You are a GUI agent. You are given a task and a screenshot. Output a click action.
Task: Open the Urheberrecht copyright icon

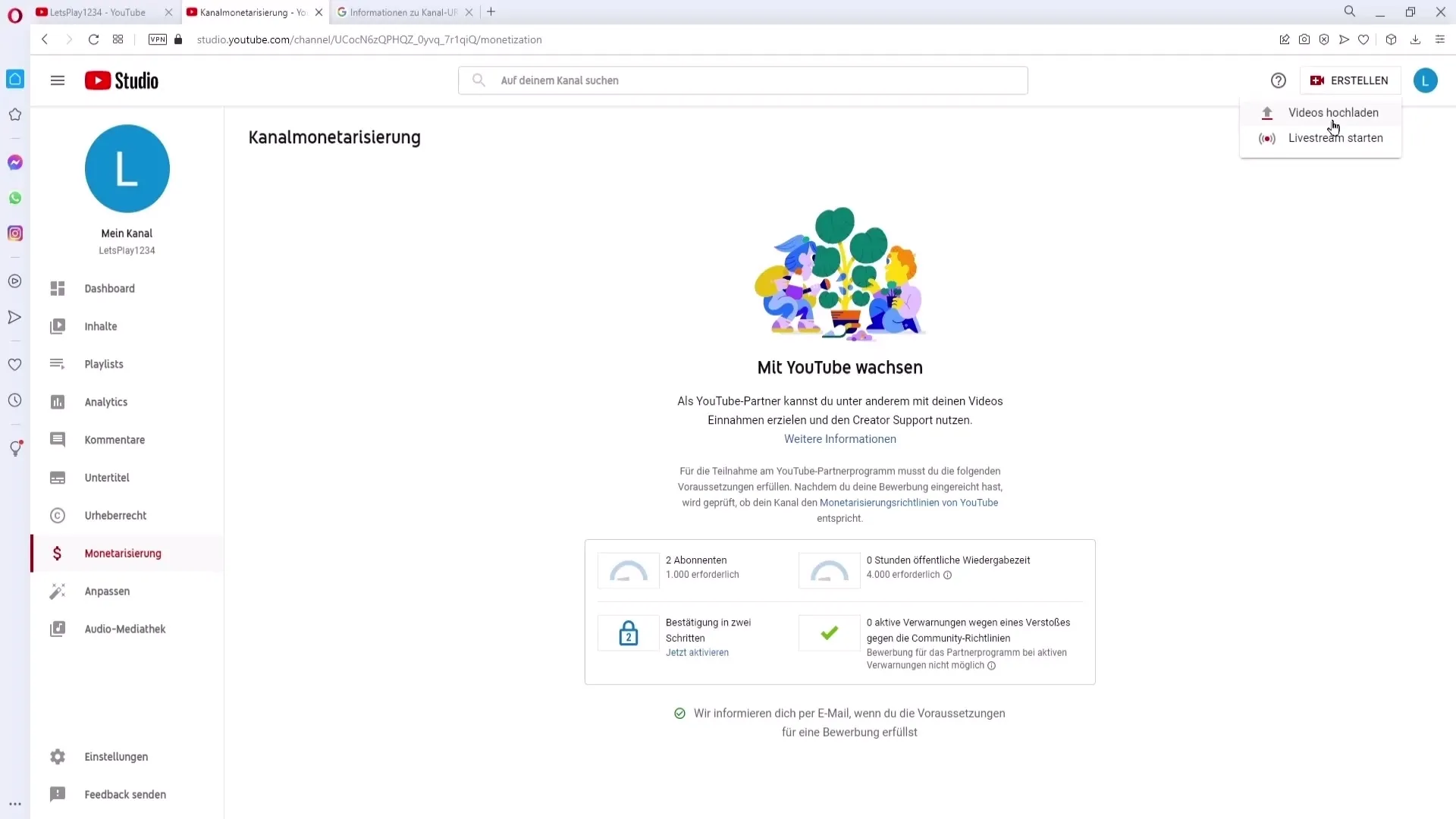tap(58, 516)
